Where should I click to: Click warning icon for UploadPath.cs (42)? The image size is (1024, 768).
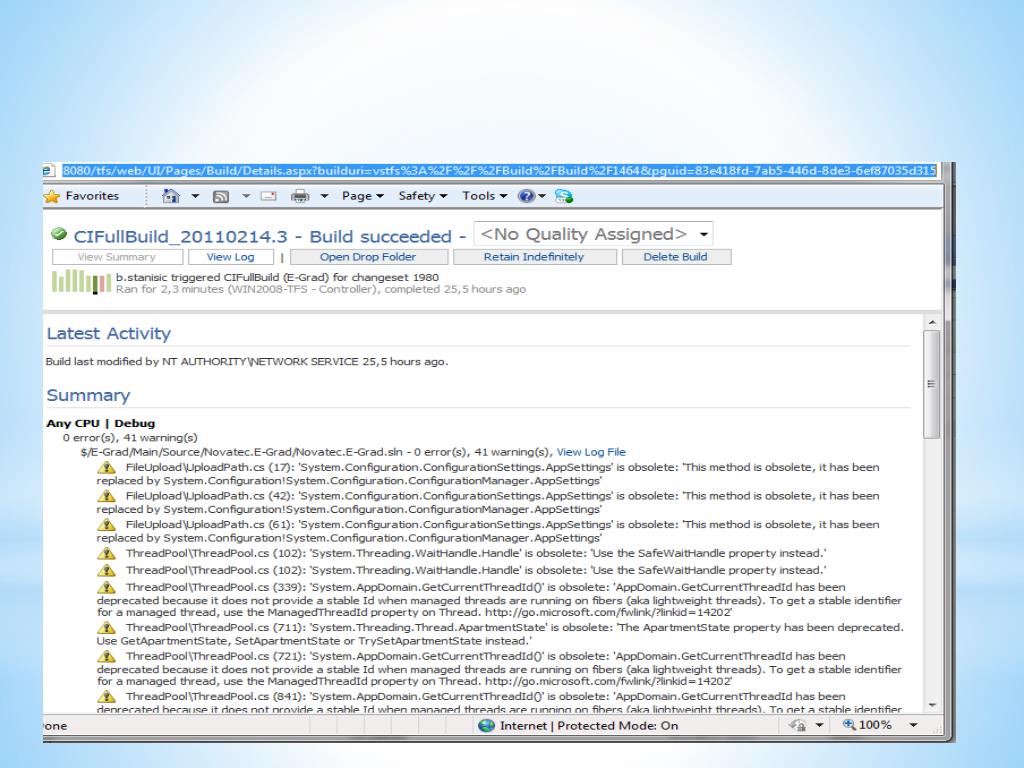point(106,496)
